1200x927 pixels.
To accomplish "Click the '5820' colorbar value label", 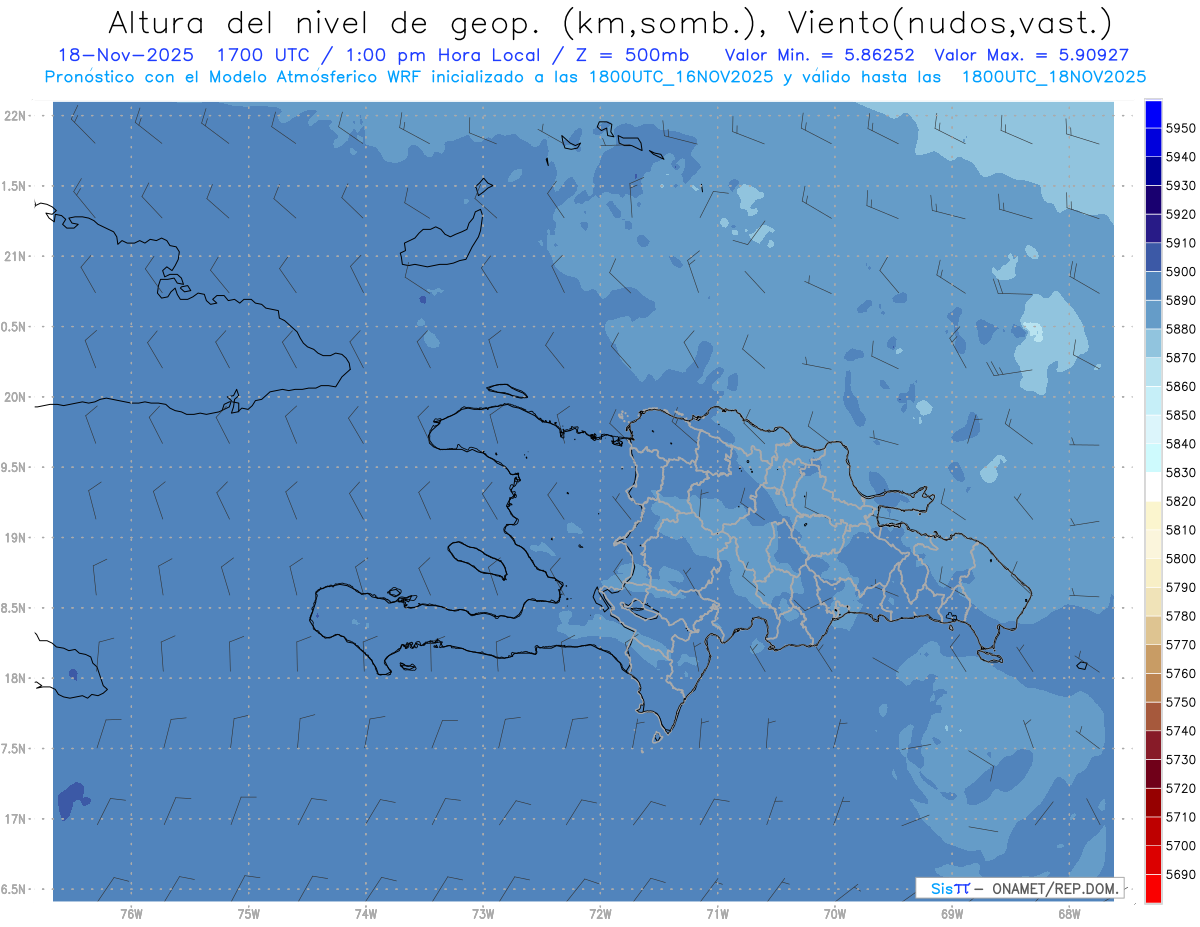I will pyautogui.click(x=1180, y=501).
